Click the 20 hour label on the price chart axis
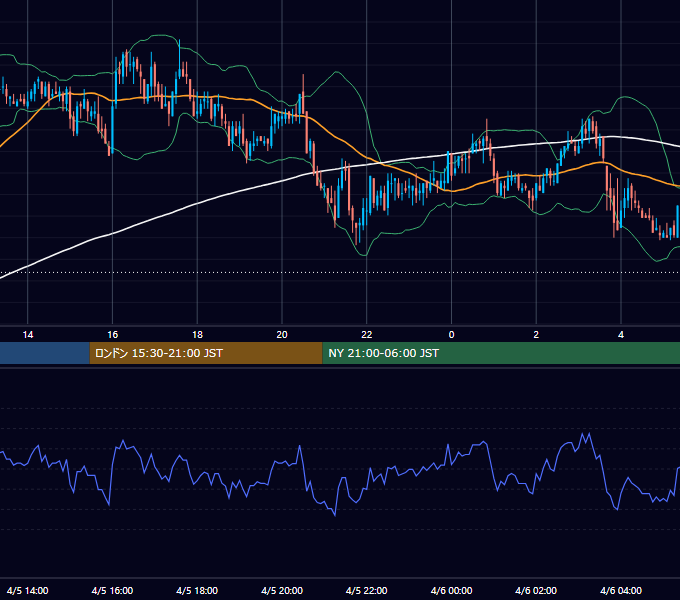 click(282, 335)
